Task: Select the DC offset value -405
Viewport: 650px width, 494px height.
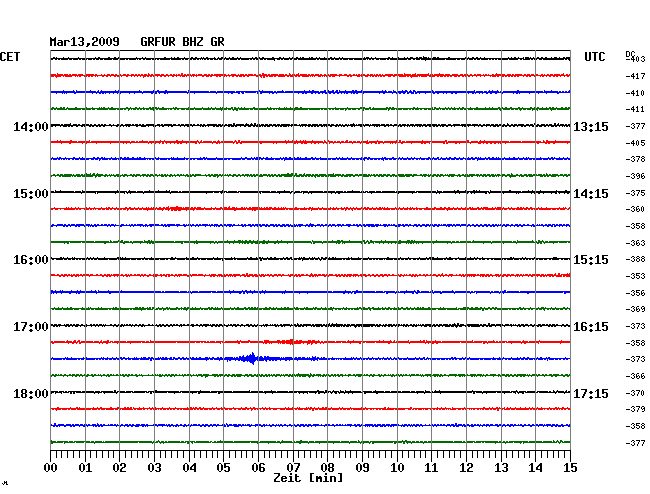Action: (x=635, y=143)
